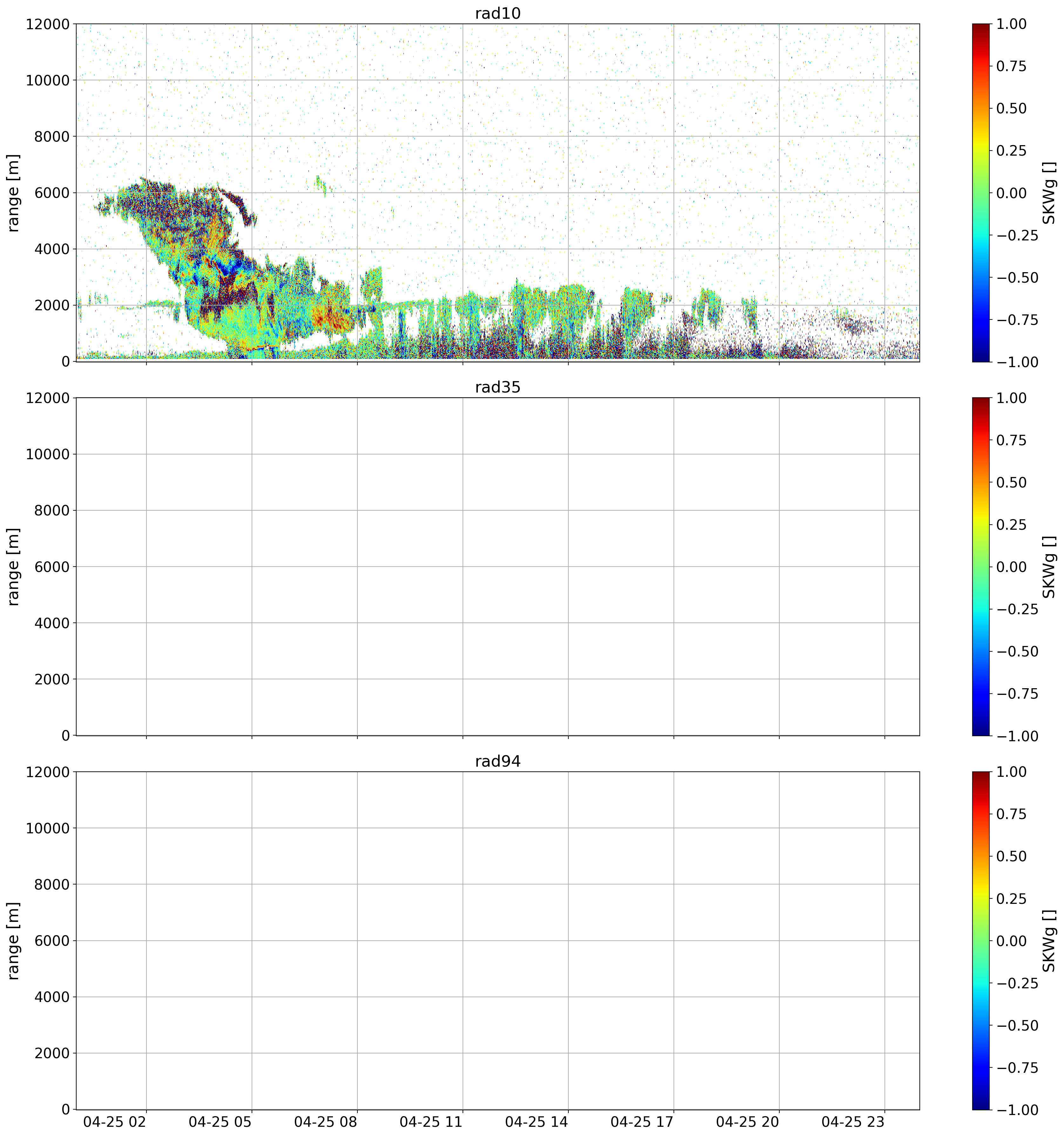Click the 0.75 tick on rad35 colorbar
1064x1136 pixels.
(1011, 440)
